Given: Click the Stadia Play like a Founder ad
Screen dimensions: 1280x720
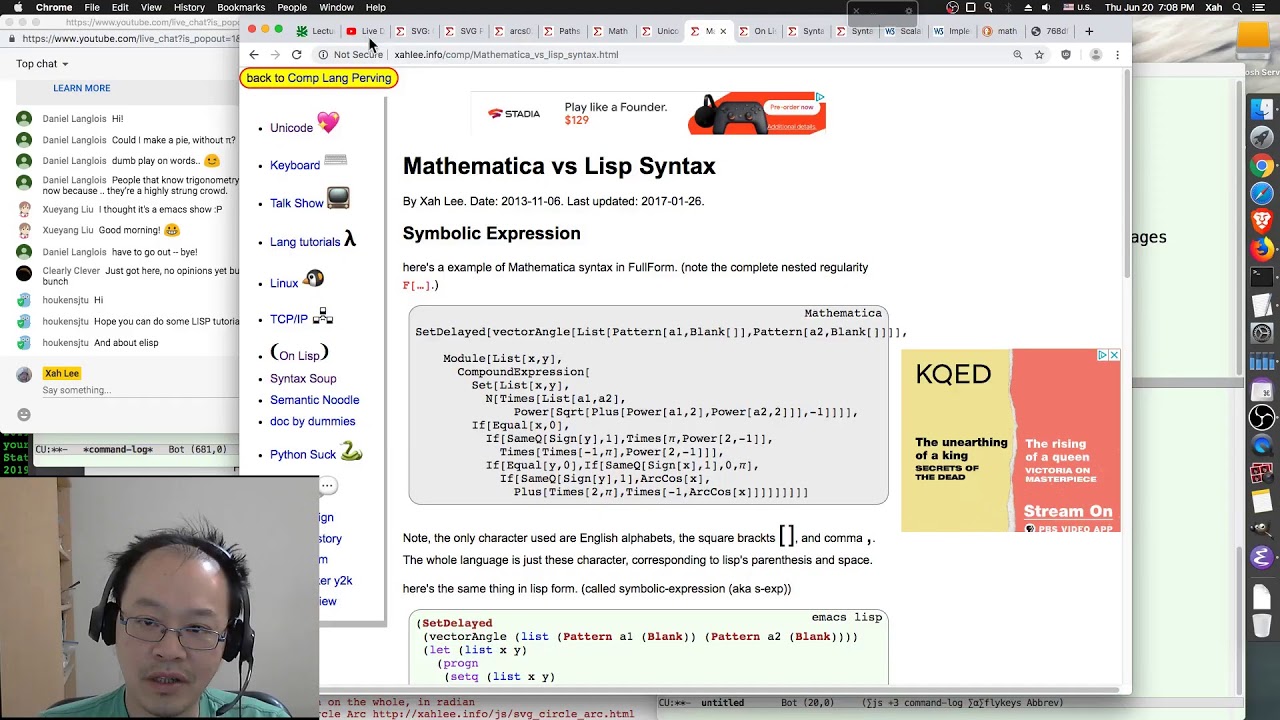Looking at the screenshot, I should point(649,113).
